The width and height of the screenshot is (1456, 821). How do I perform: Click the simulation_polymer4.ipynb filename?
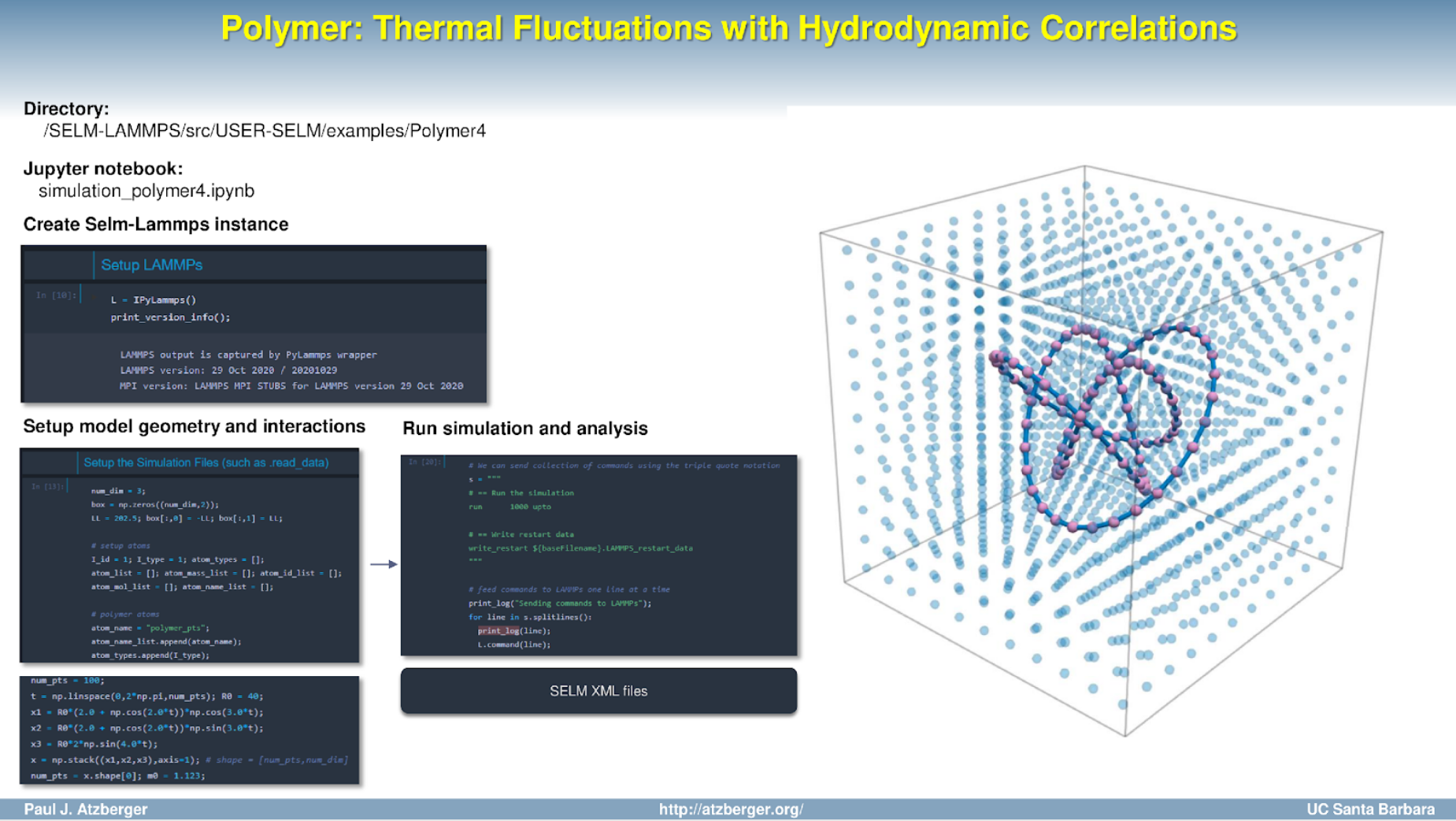pos(146,191)
